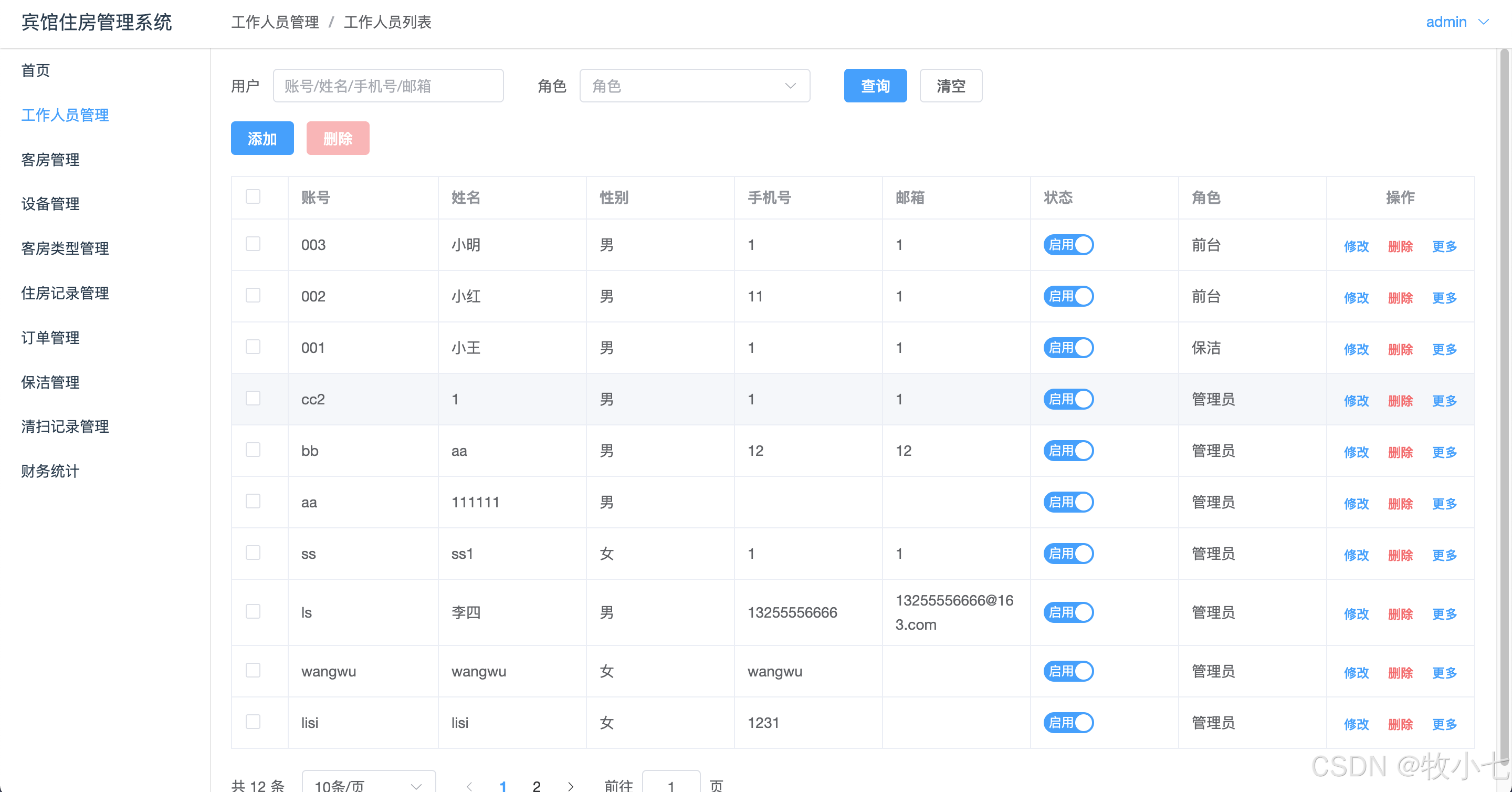Click red 删除 link for account ls
Image resolution: width=1512 pixels, height=792 pixels.
pyautogui.click(x=1400, y=613)
